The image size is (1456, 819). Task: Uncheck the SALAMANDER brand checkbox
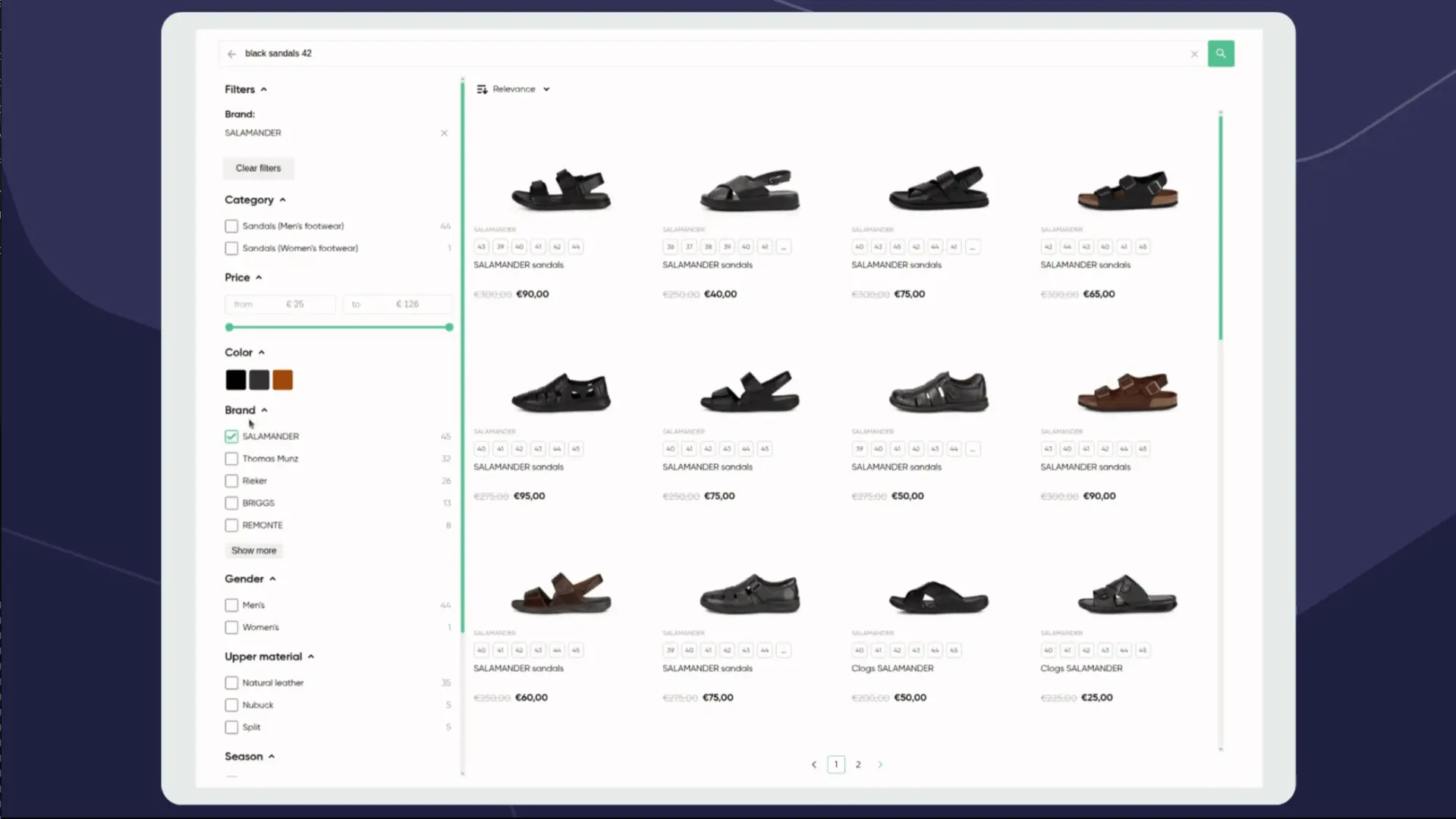click(x=231, y=437)
